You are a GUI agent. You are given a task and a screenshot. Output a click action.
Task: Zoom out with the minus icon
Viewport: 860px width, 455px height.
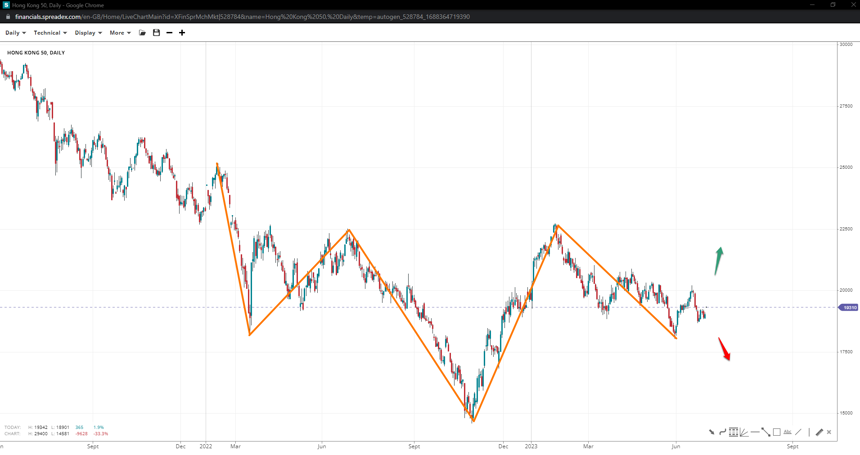tap(169, 33)
